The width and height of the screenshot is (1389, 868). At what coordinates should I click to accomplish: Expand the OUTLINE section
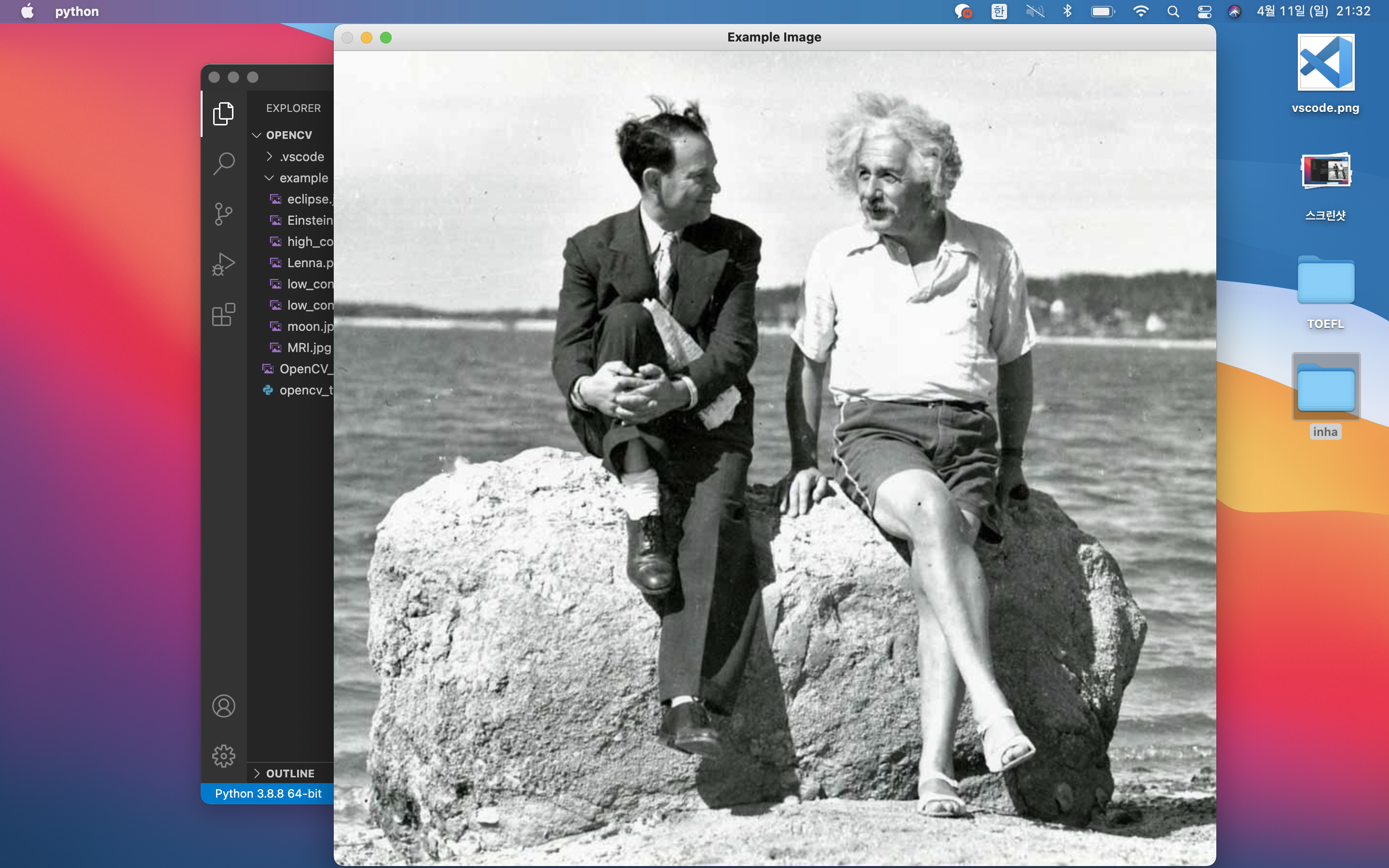click(x=290, y=773)
